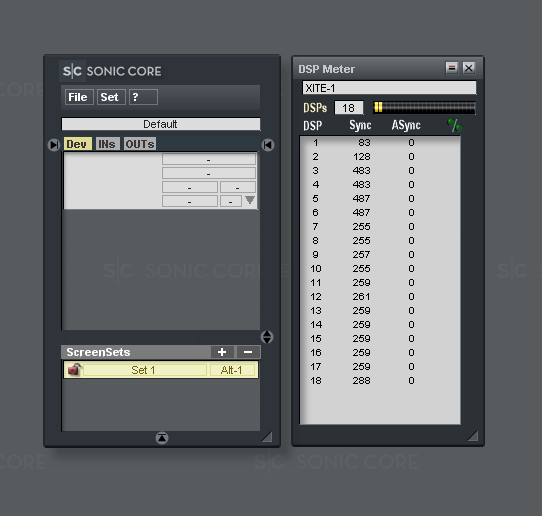Click the second wide dash field in device list
This screenshot has width=542, height=516.
209,173
